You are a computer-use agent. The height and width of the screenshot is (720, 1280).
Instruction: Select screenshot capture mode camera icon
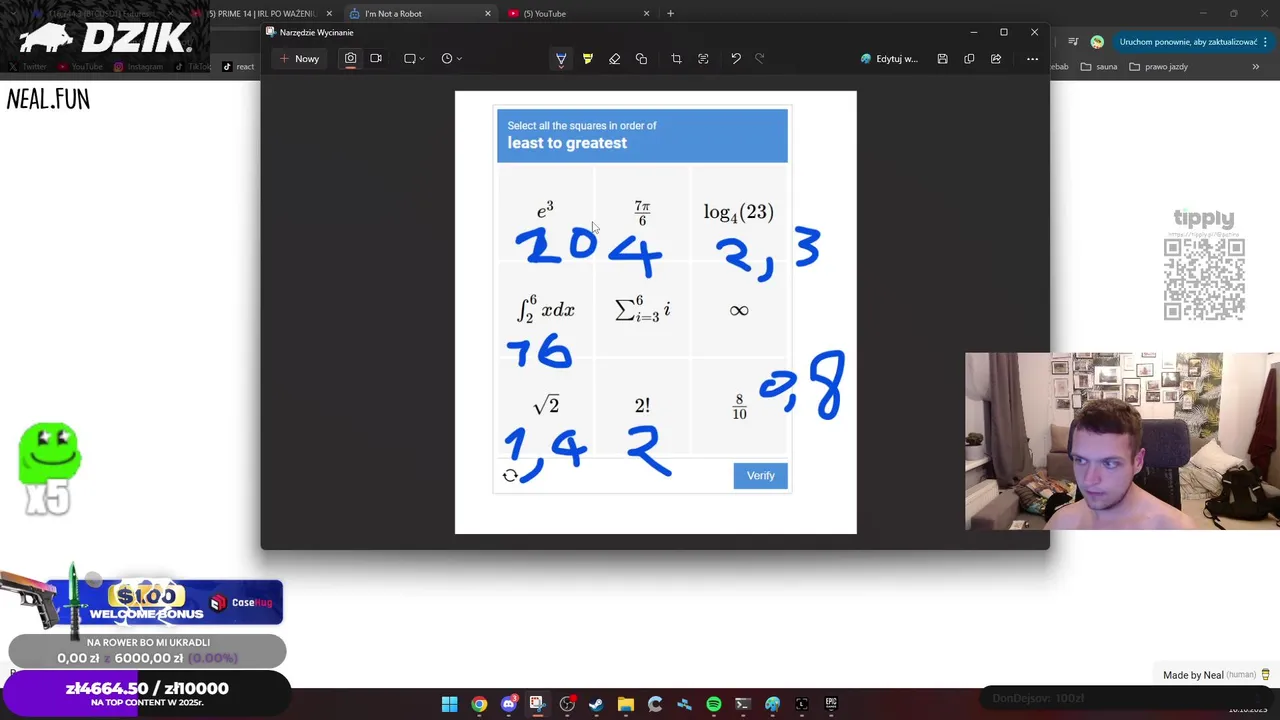(x=350, y=59)
